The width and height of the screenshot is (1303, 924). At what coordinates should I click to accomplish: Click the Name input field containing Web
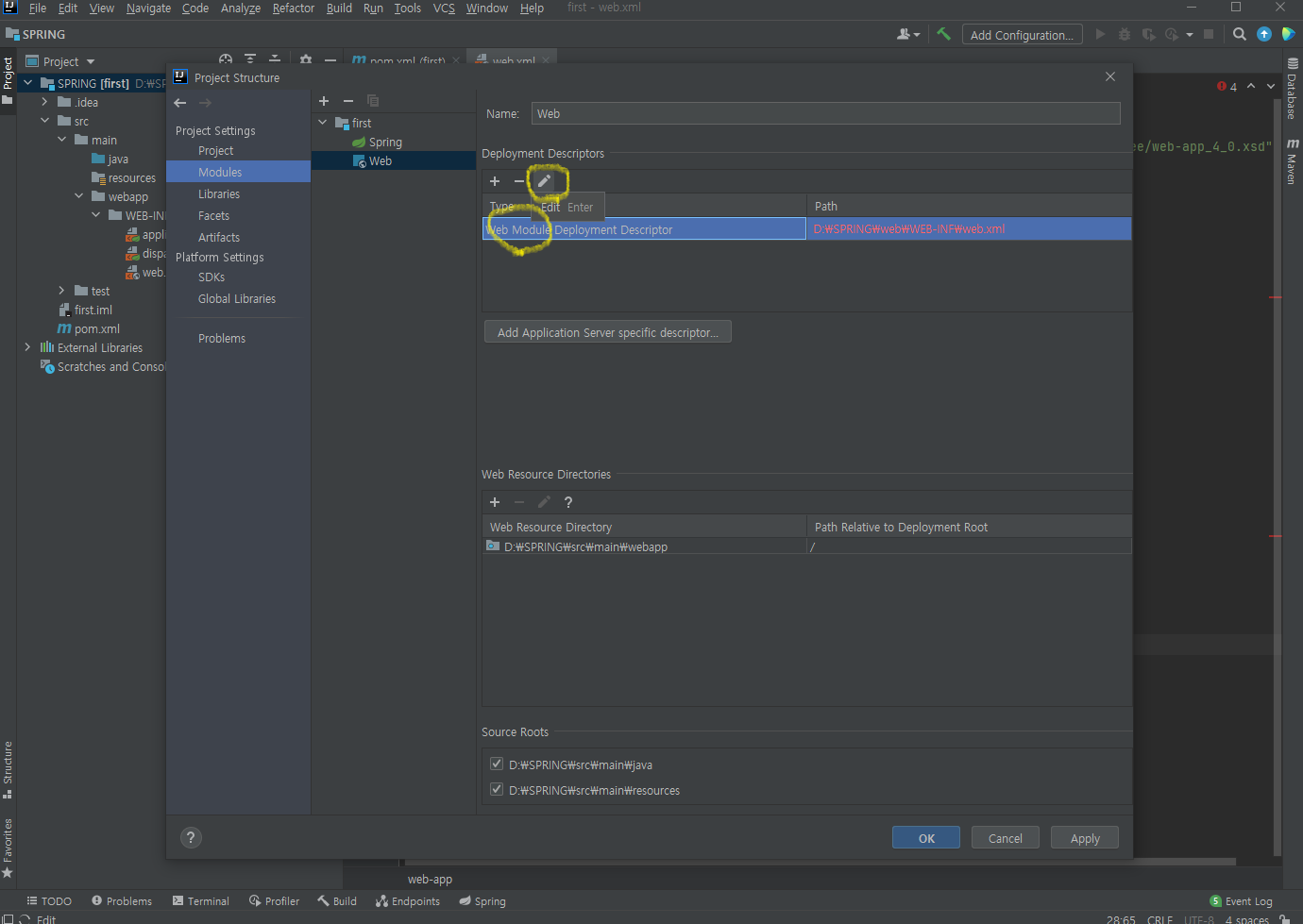click(825, 113)
